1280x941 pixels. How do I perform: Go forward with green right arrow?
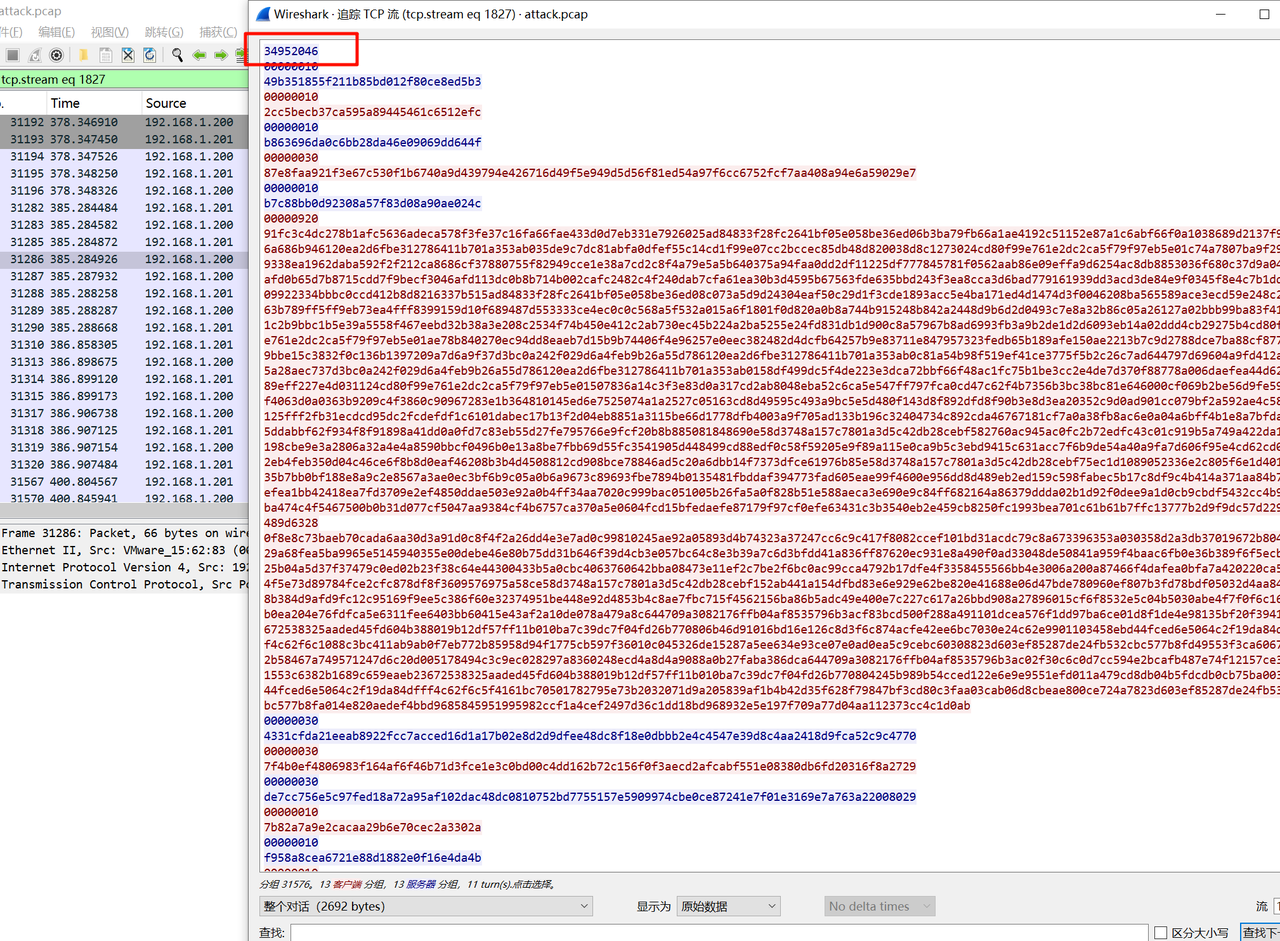(x=220, y=55)
